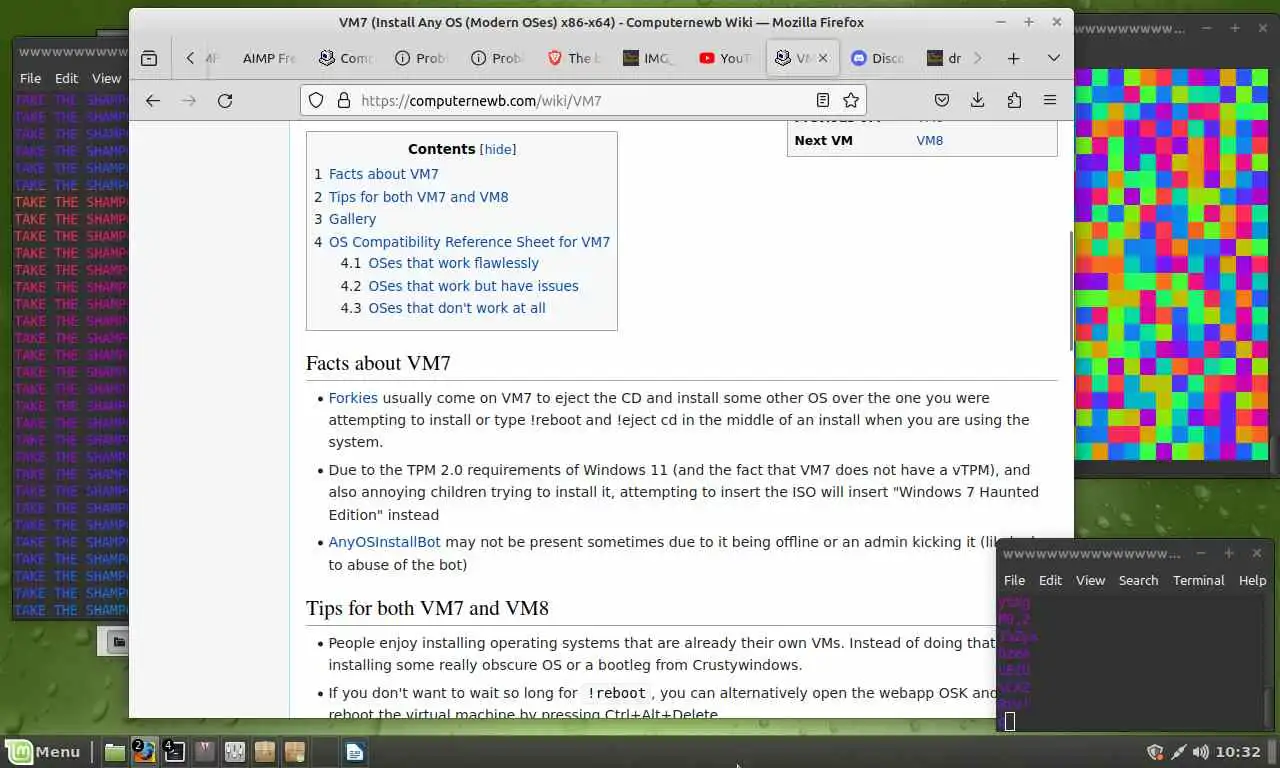Click '!reboot' code text in tips
The image size is (1280, 768).
coord(617,693)
